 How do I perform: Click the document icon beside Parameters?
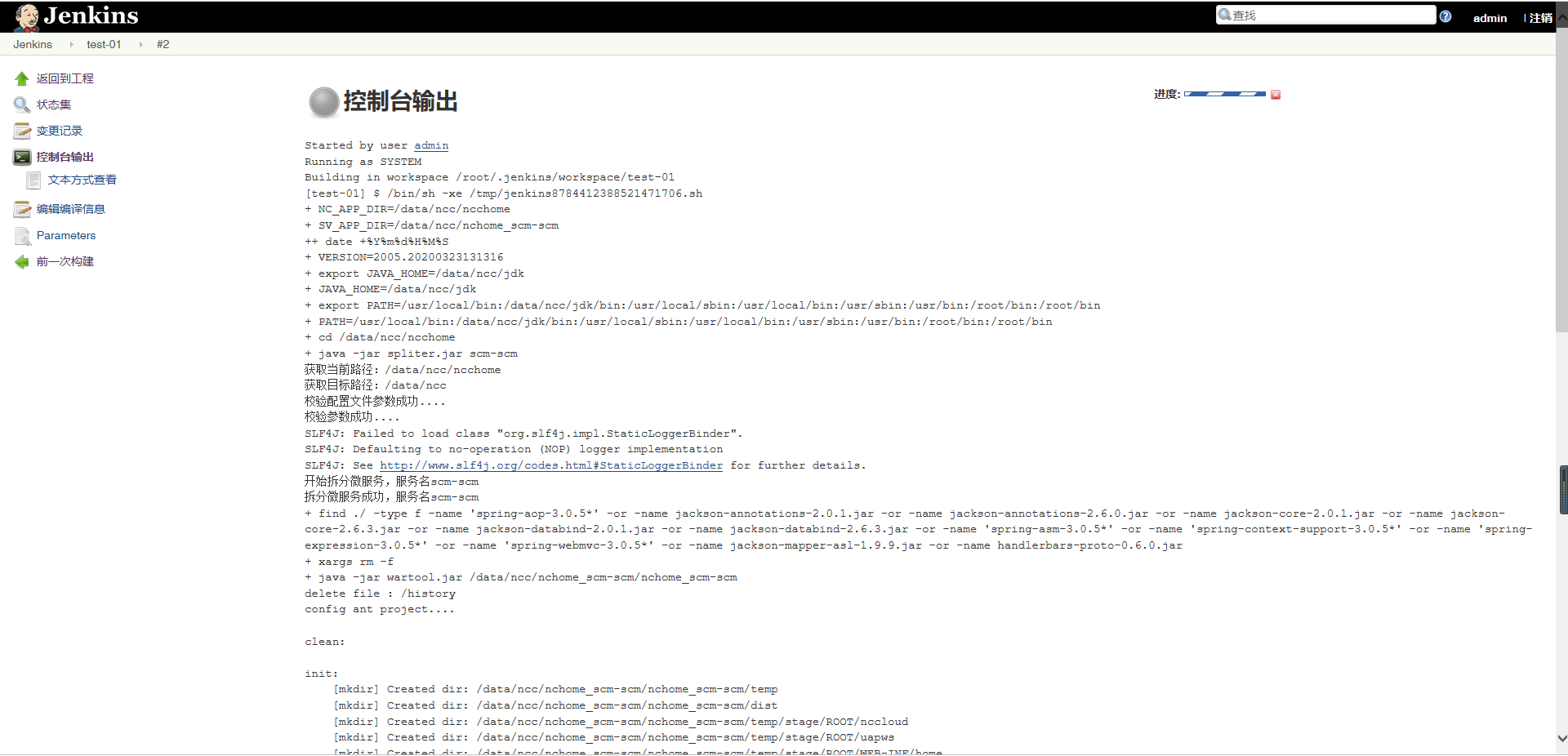click(x=22, y=236)
